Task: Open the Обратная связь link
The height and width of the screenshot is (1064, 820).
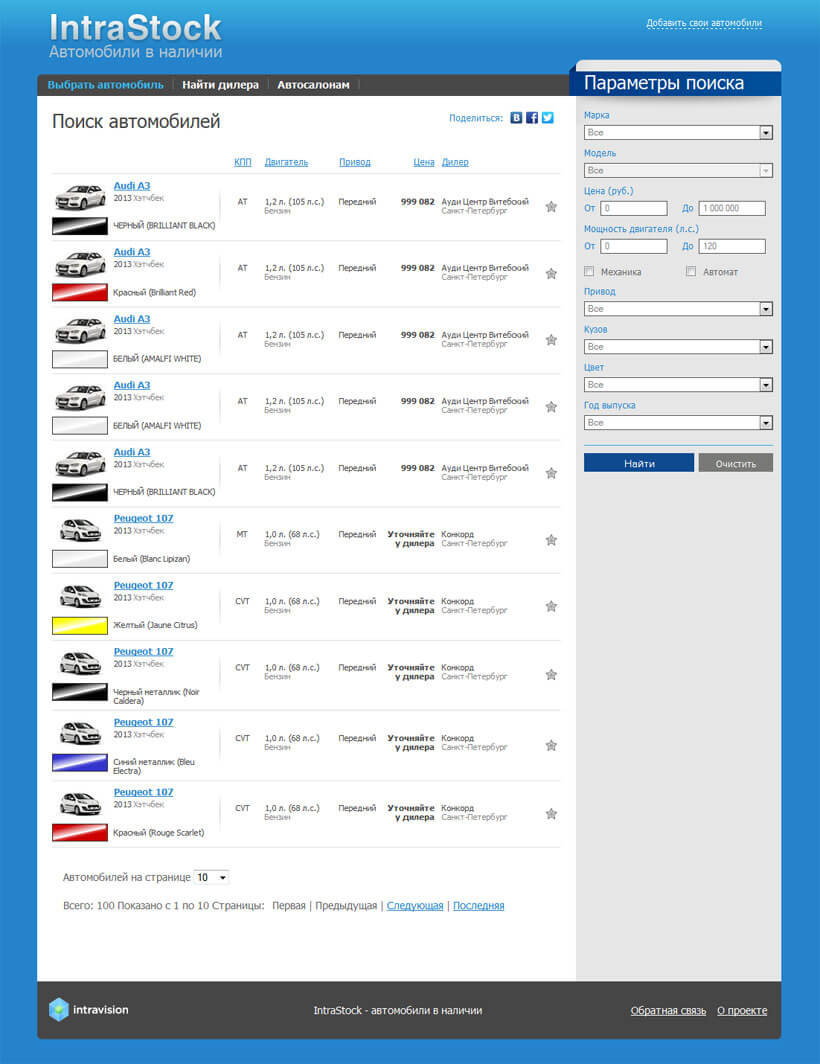Action: (x=668, y=1010)
